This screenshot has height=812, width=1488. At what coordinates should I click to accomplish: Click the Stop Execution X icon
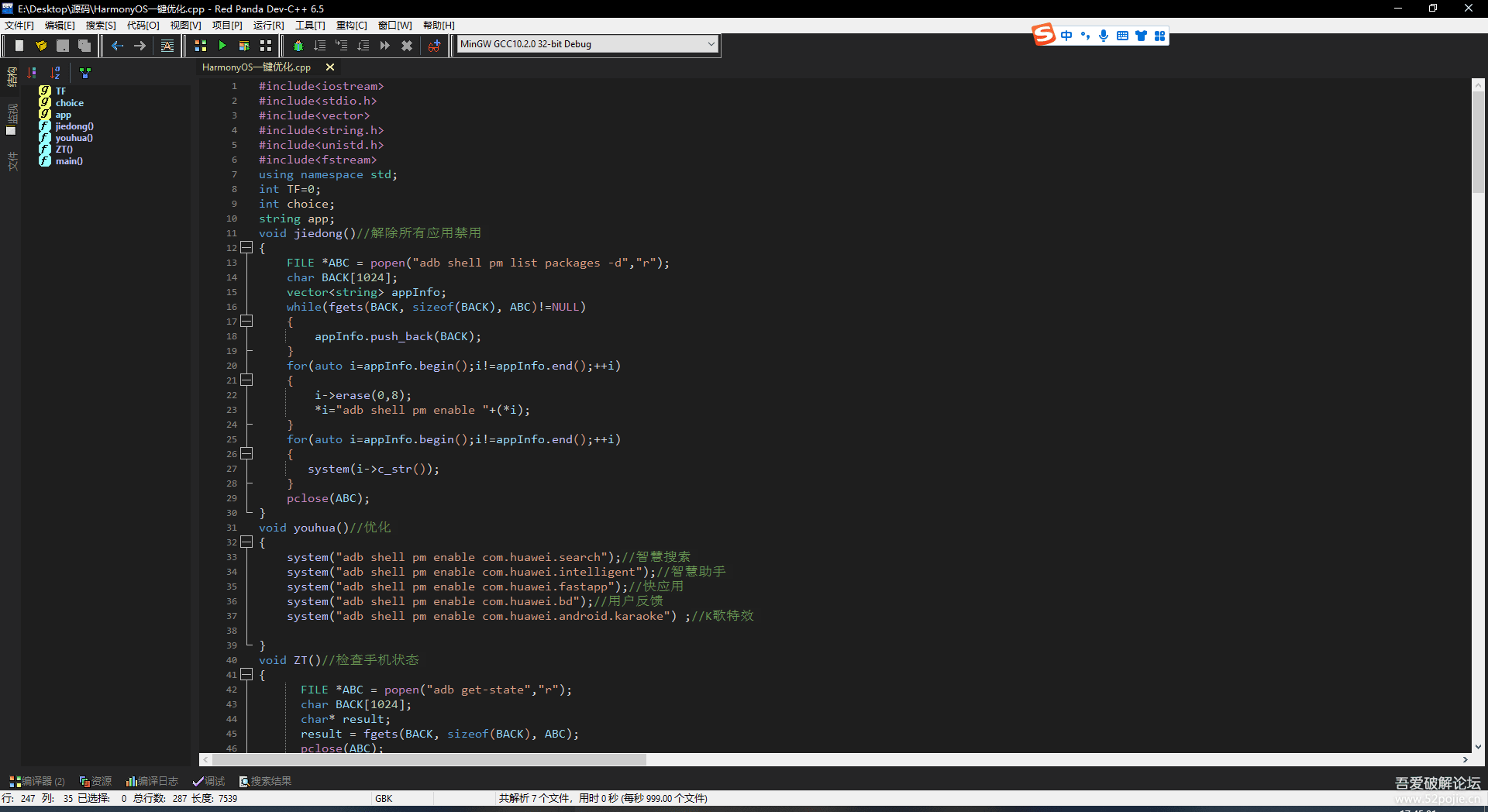click(x=406, y=46)
